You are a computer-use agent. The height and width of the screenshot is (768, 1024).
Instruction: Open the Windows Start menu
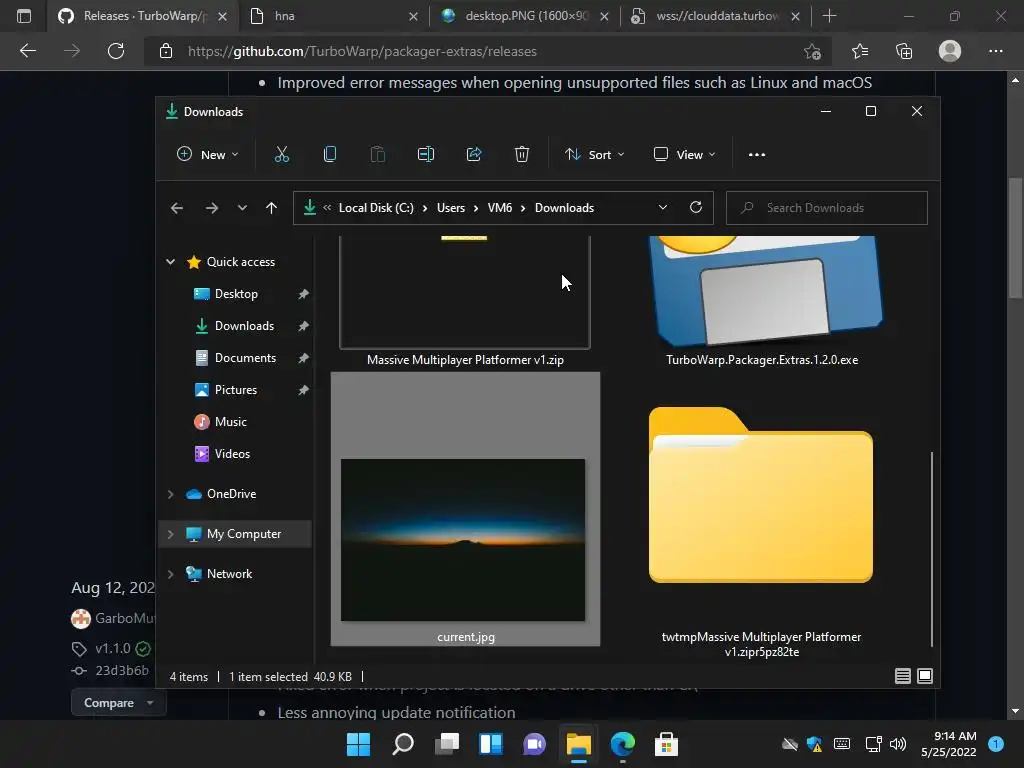tap(358, 744)
